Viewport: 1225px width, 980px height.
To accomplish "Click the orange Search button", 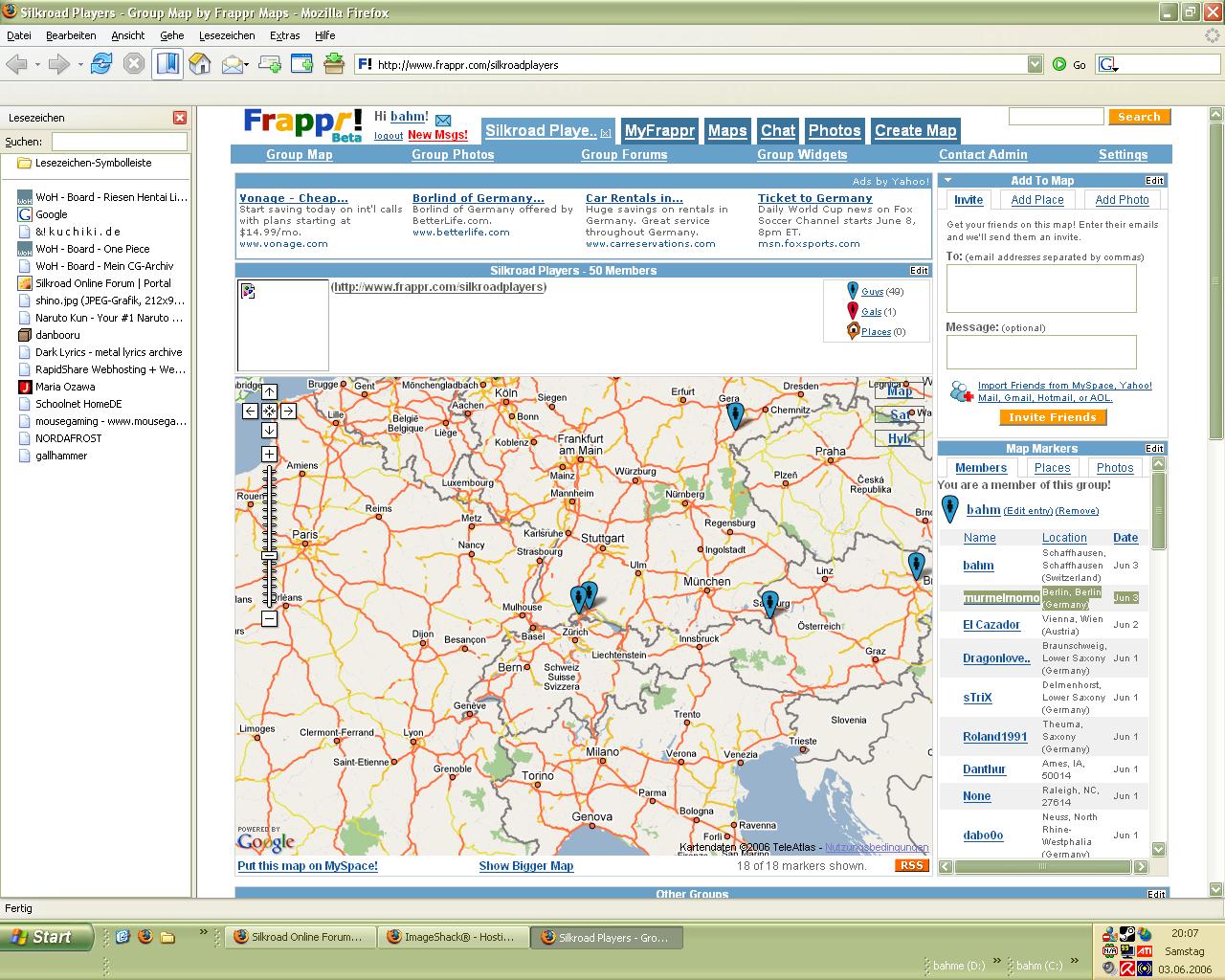I will click(x=1139, y=117).
